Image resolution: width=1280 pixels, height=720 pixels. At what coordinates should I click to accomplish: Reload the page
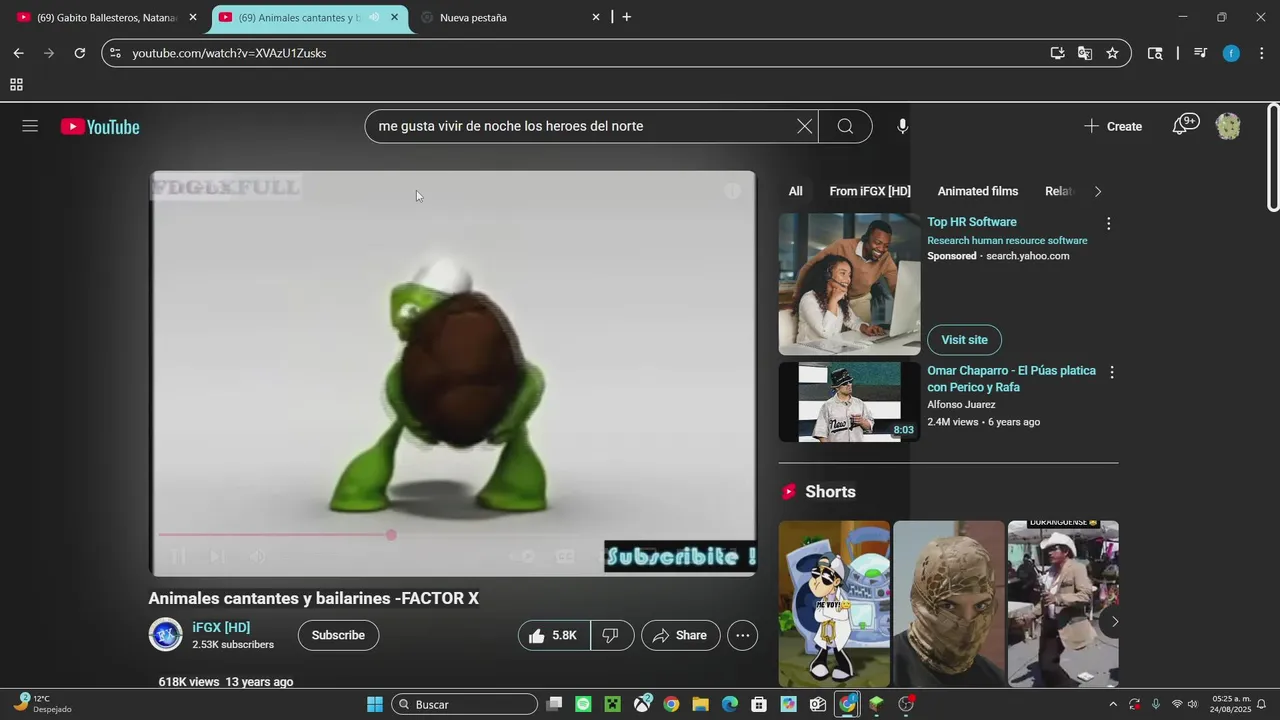[79, 53]
